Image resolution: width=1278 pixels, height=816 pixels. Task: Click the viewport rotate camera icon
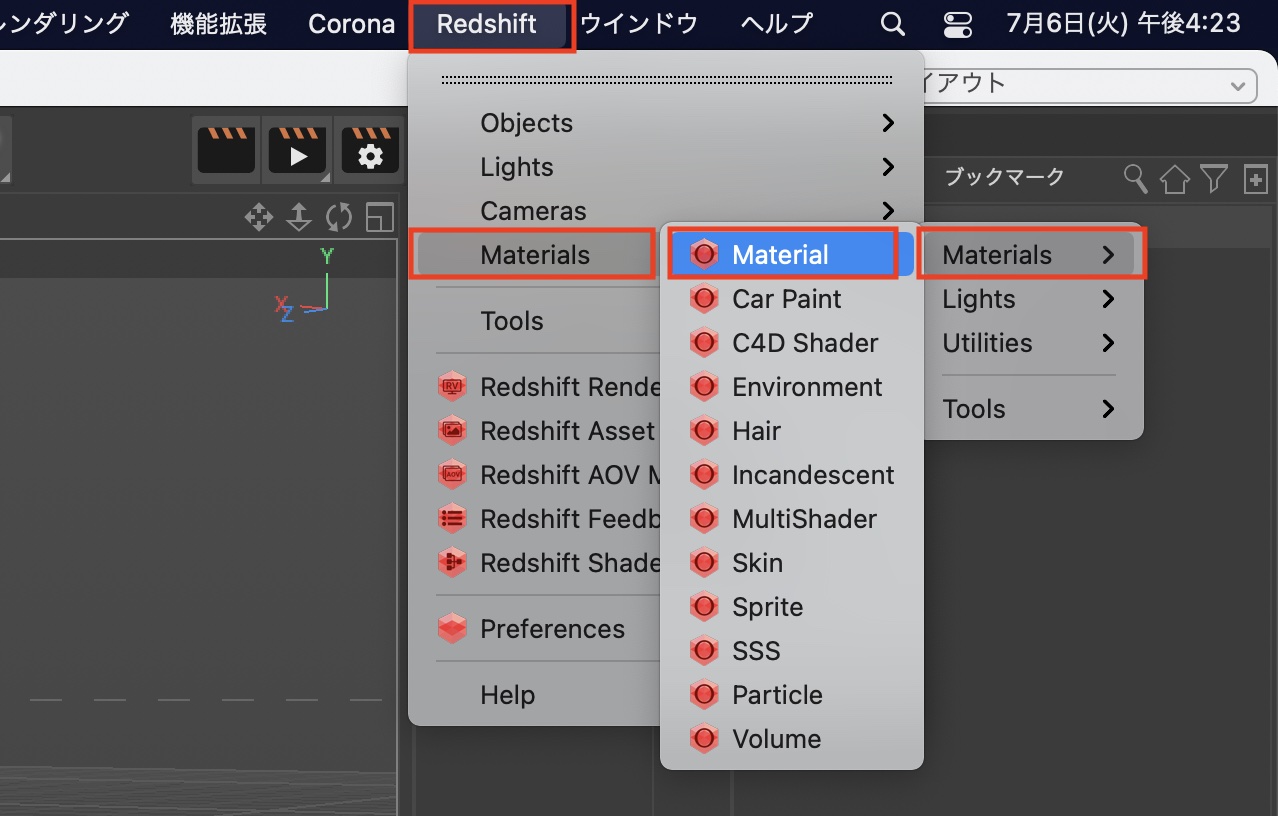339,217
